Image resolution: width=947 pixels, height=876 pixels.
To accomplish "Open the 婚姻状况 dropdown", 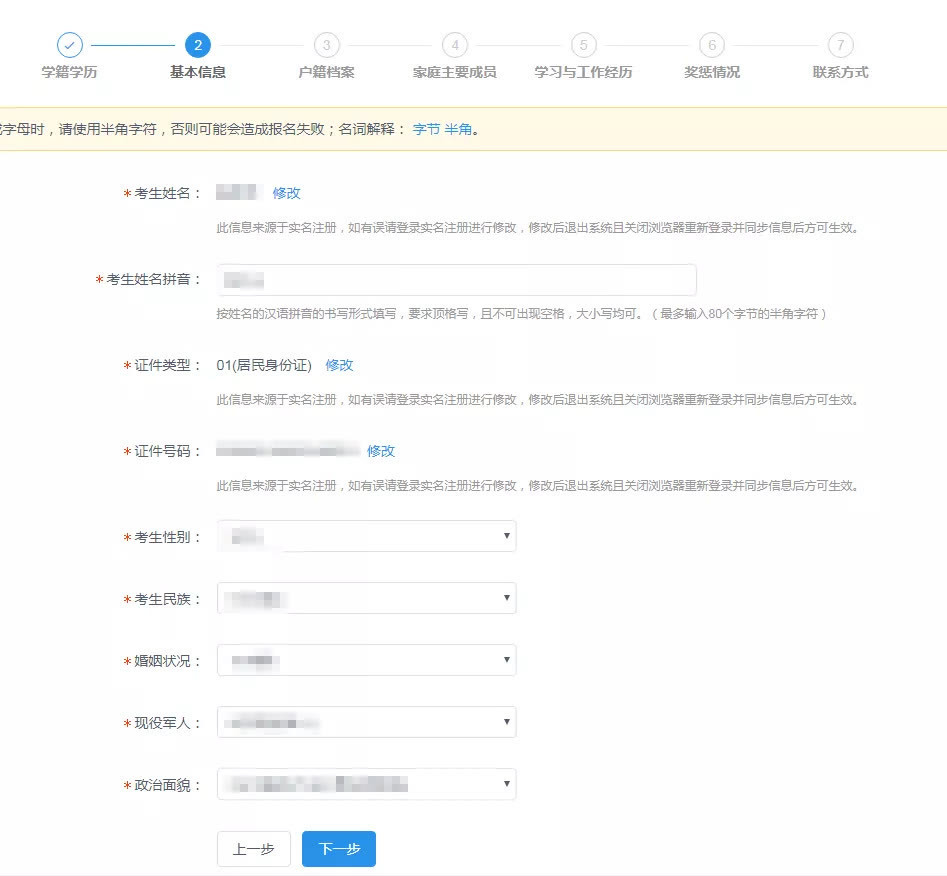I will coord(366,661).
